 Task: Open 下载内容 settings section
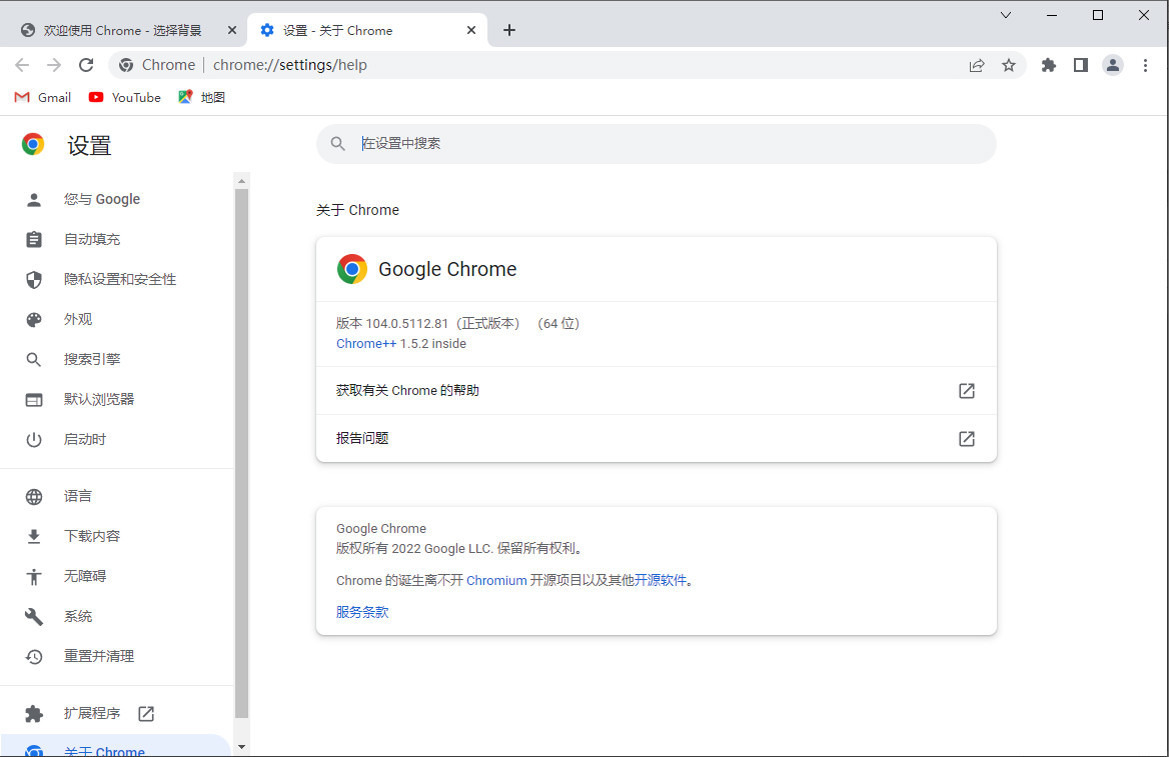[x=92, y=536]
